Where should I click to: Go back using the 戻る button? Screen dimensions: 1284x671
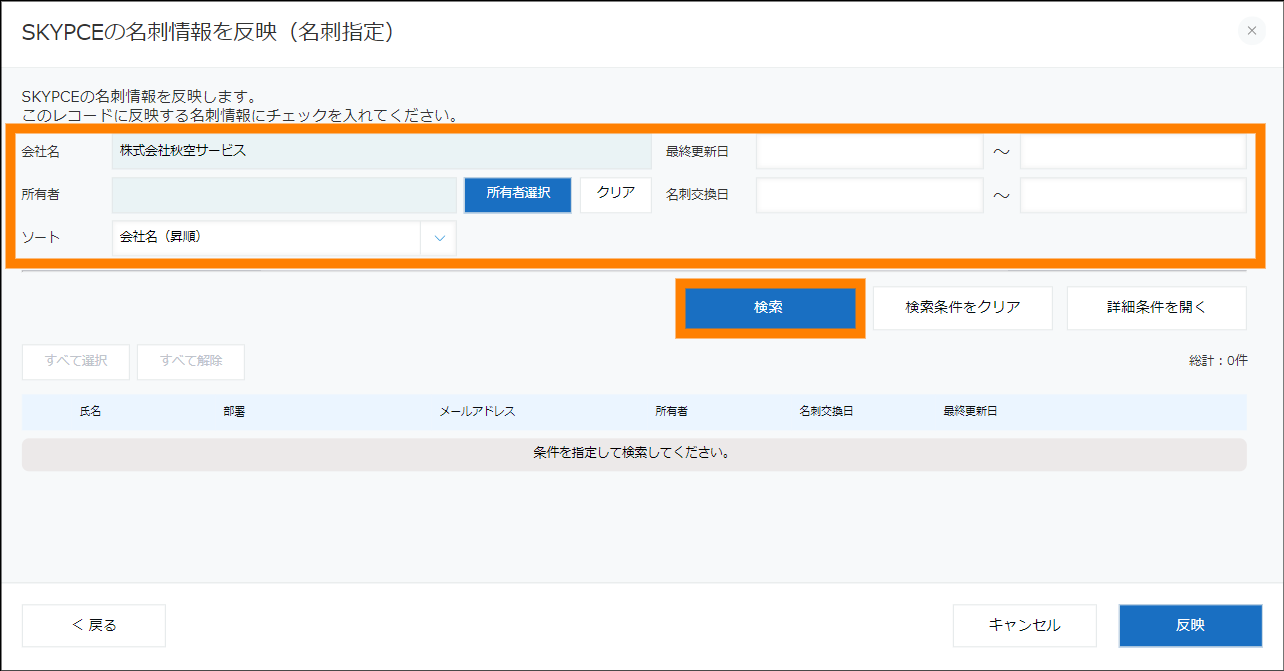click(94, 625)
